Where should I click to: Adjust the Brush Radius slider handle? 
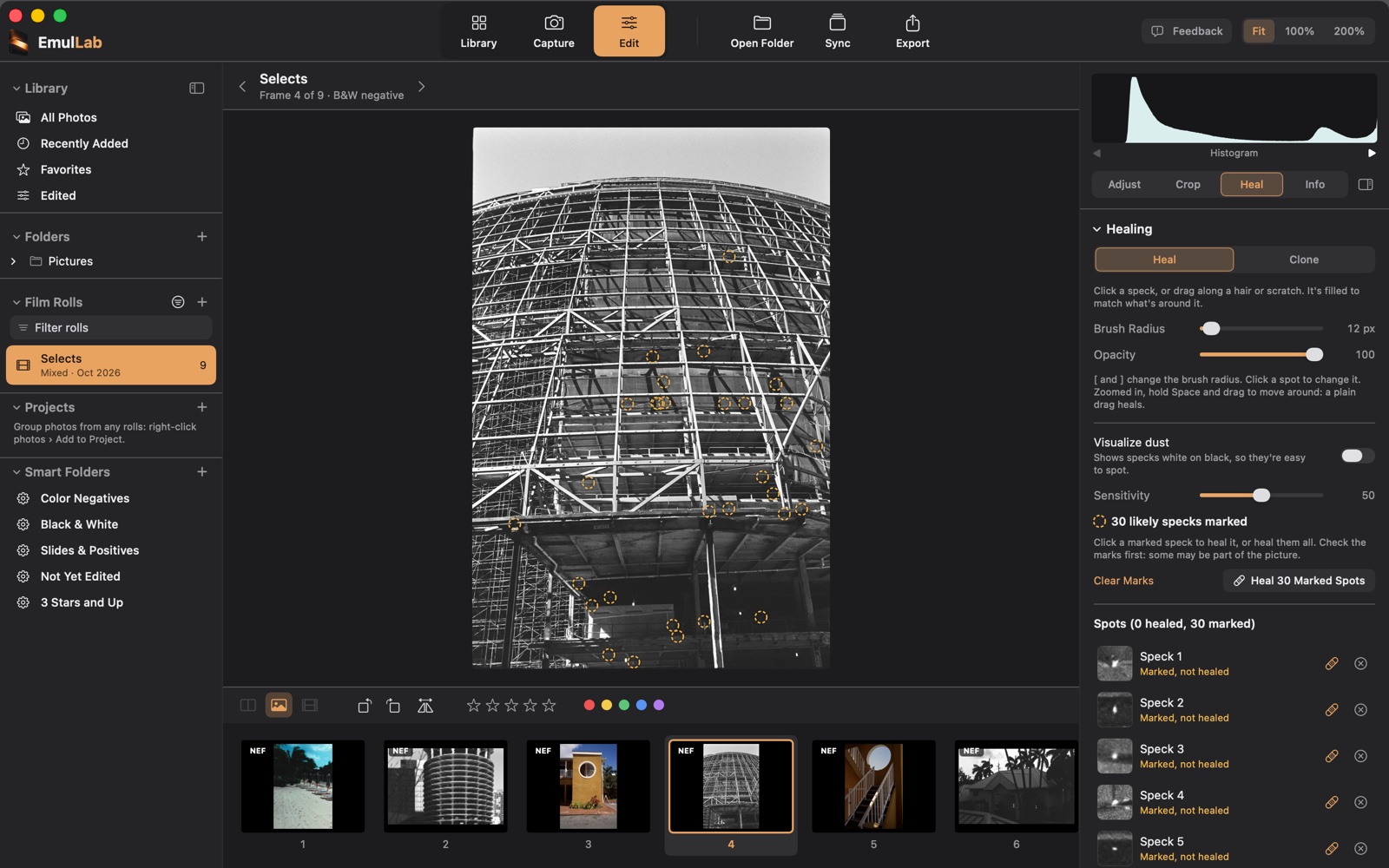coord(1211,329)
